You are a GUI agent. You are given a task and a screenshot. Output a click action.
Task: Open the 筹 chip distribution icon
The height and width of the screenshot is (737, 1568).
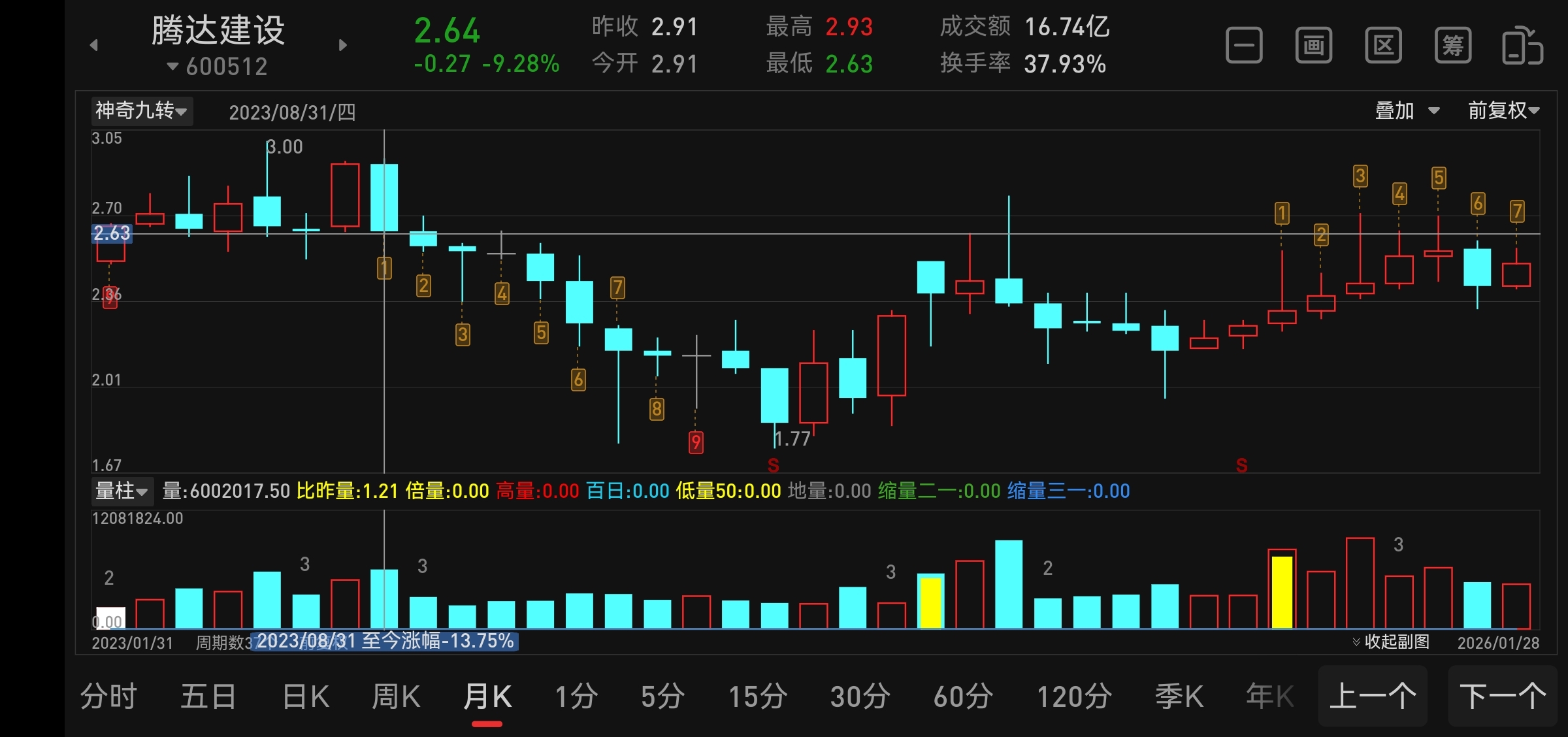coord(1453,46)
